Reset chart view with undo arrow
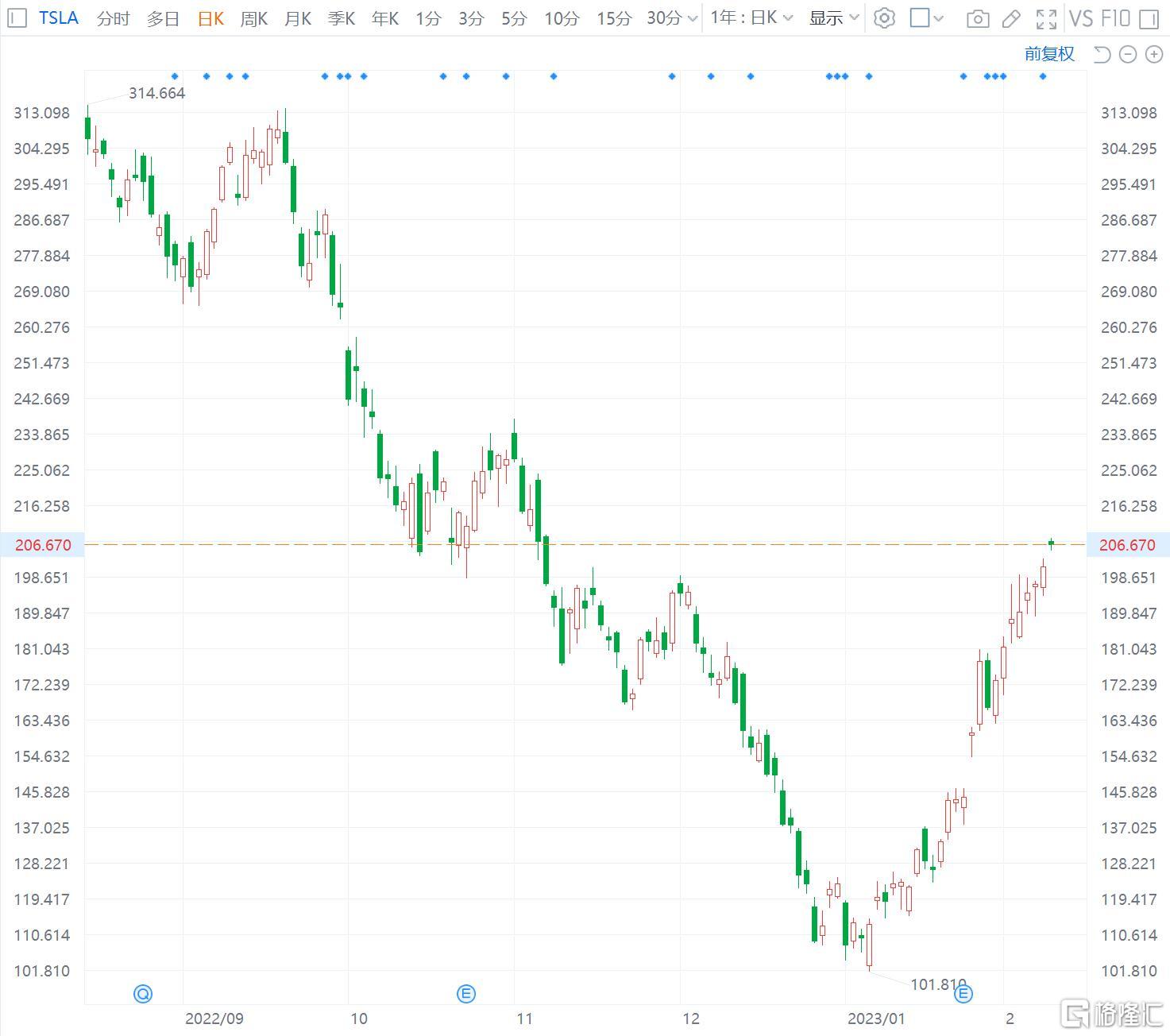Screen dimensions: 1170x1036 point(1102,54)
